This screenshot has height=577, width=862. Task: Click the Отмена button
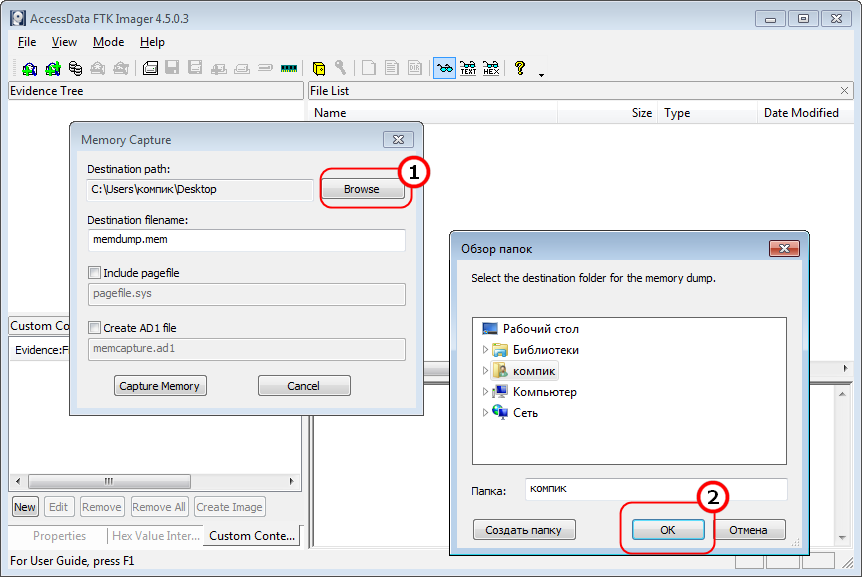tap(749, 530)
